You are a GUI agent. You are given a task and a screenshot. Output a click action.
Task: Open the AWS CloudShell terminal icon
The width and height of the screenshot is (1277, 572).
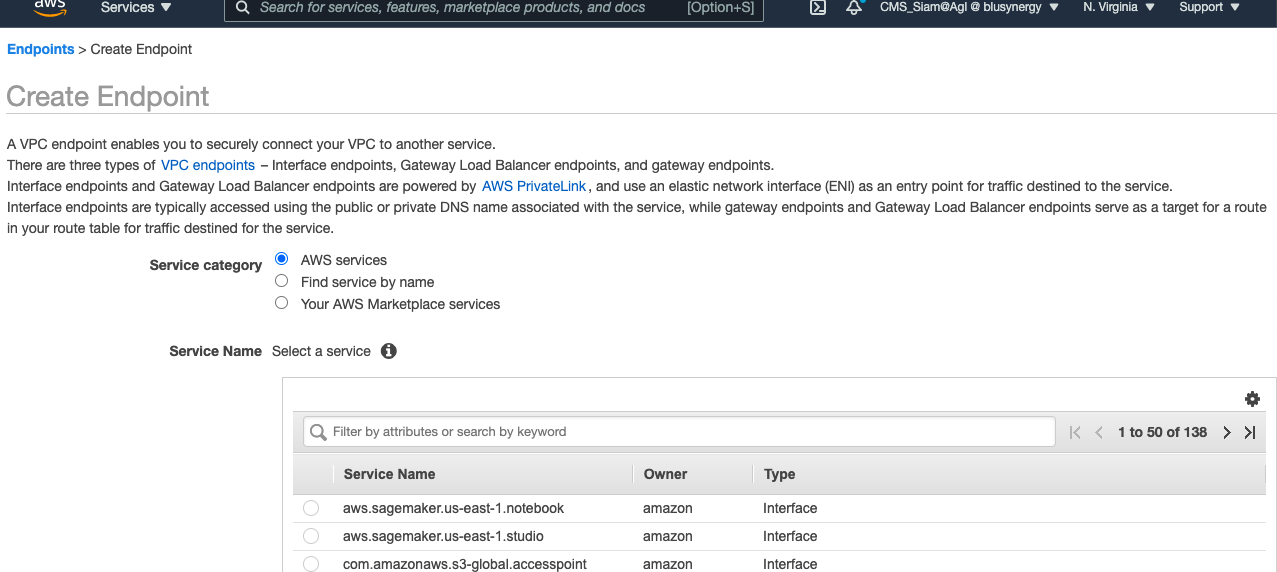(x=817, y=8)
